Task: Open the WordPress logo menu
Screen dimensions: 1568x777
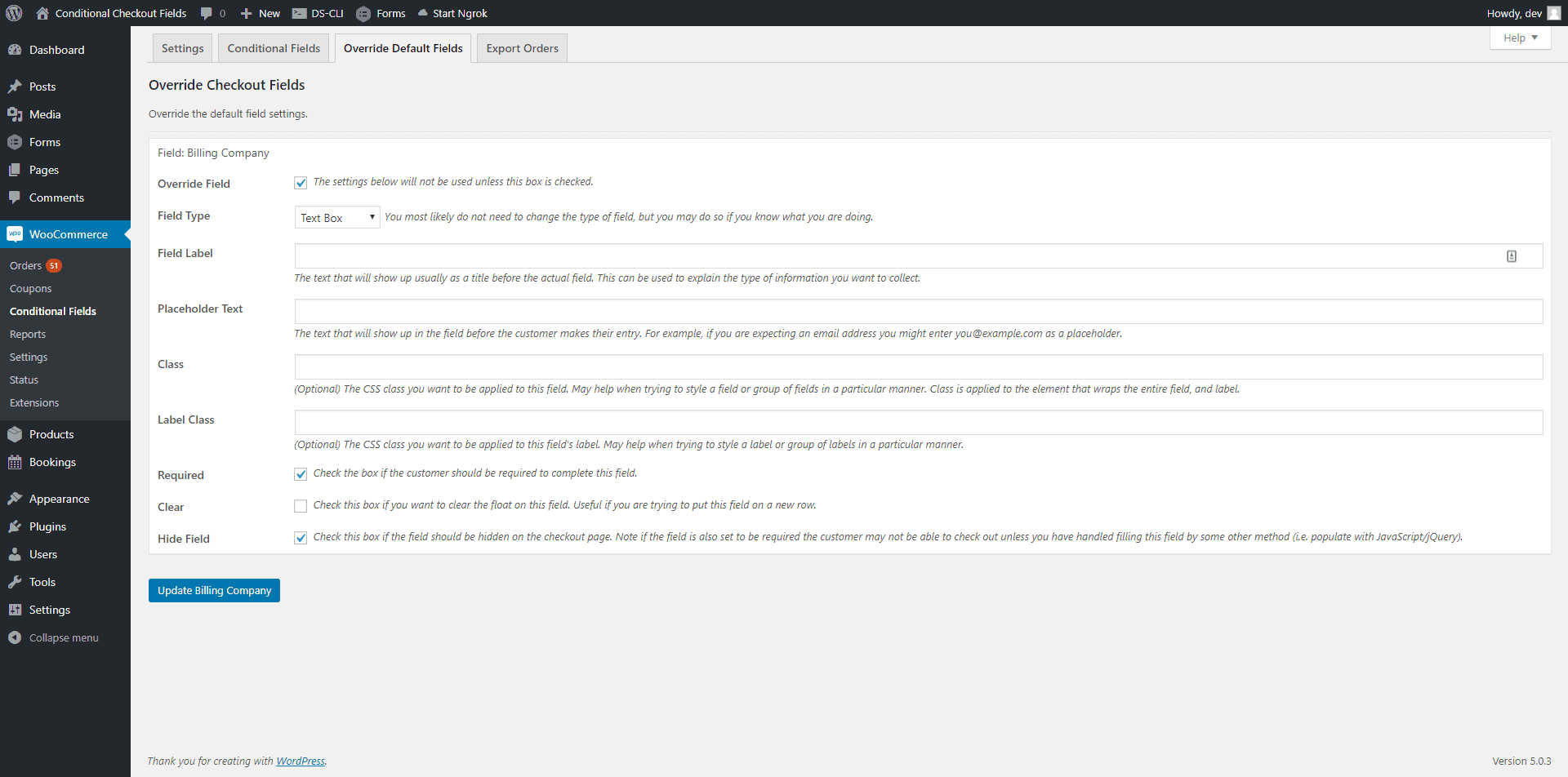Action: 13,13
